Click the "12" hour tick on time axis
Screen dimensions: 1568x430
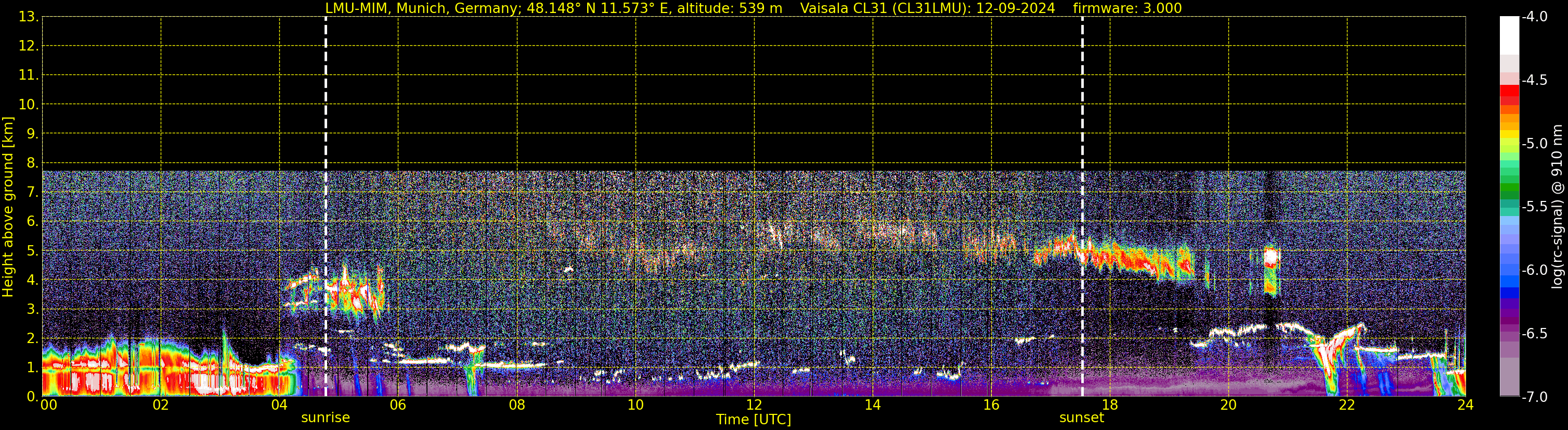[x=754, y=406]
